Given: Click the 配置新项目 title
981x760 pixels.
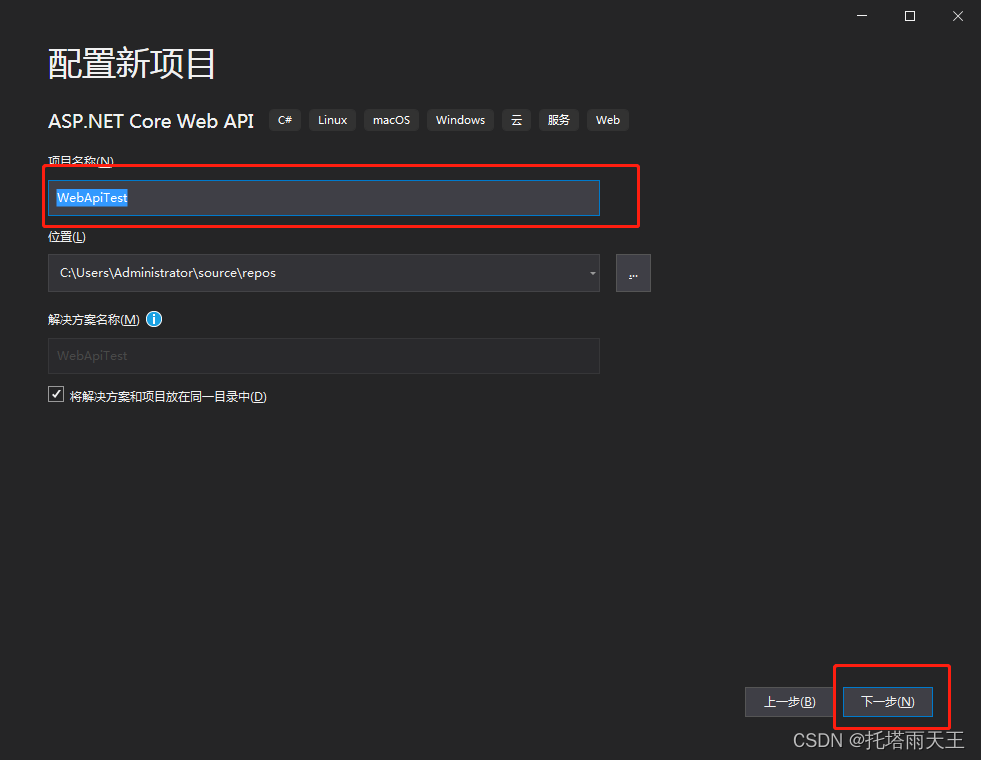Looking at the screenshot, I should pyautogui.click(x=131, y=64).
